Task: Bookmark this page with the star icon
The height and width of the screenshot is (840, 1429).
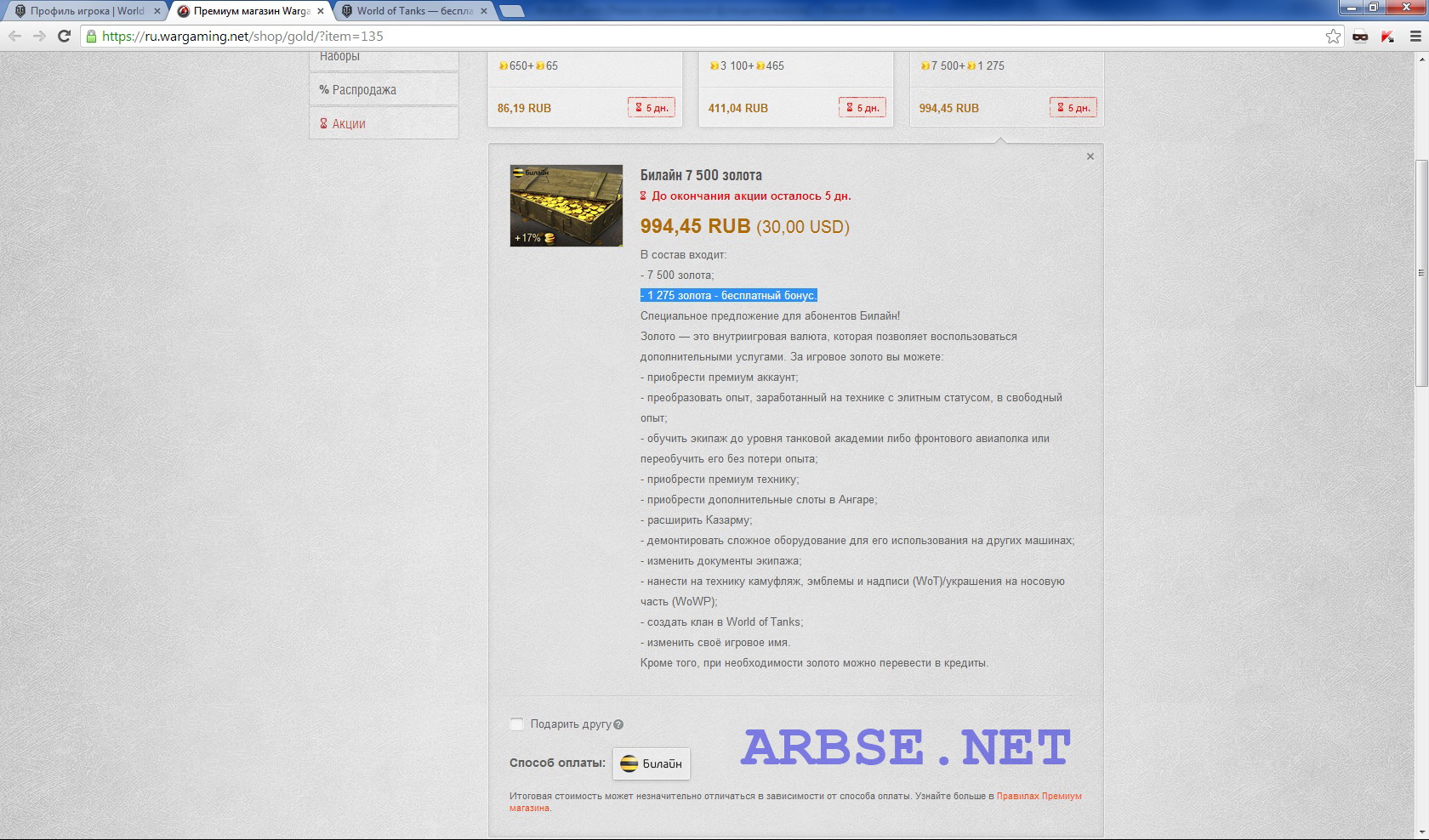Action: 1333,36
